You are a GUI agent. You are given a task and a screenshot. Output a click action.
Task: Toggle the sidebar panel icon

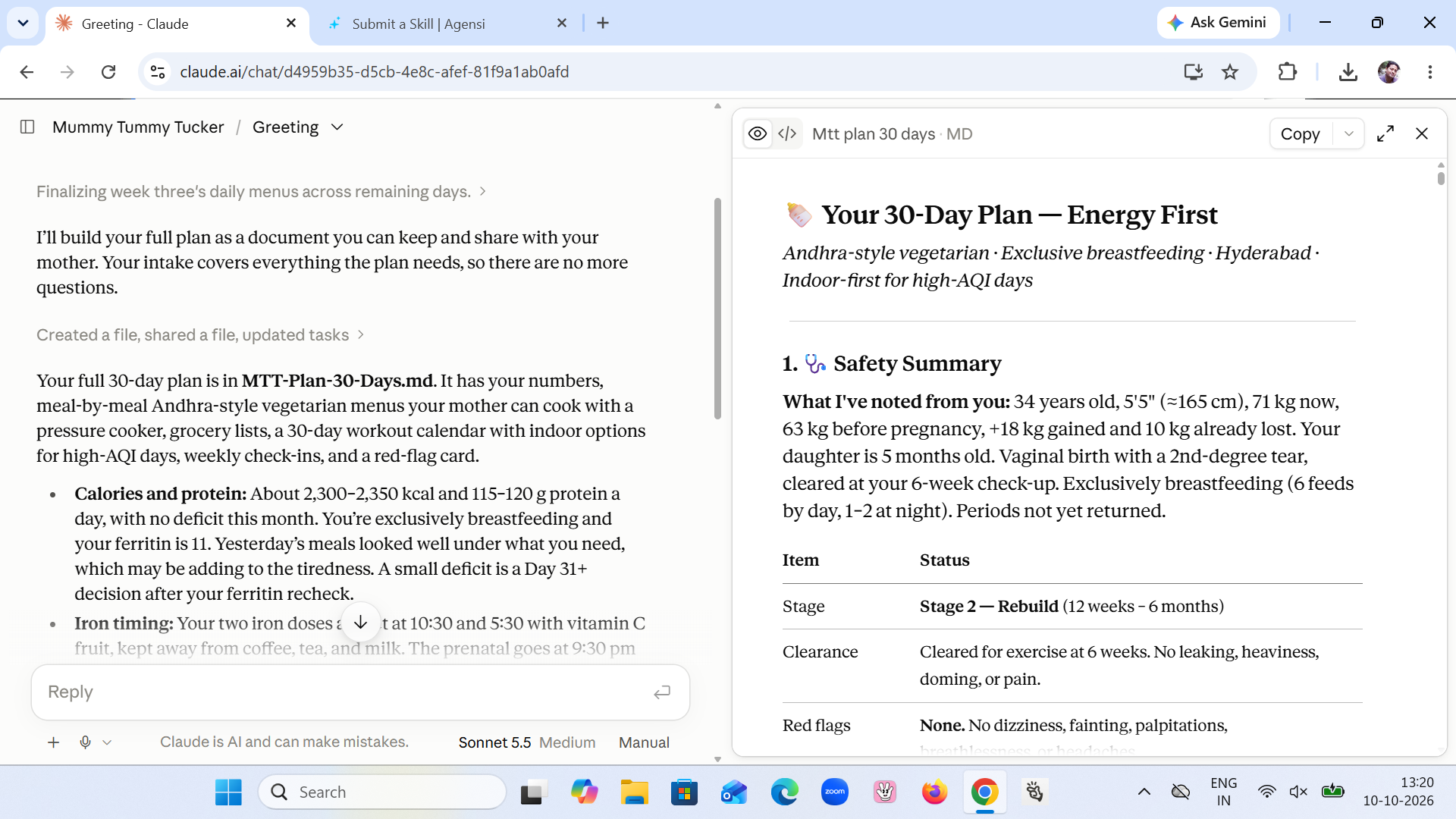[27, 127]
